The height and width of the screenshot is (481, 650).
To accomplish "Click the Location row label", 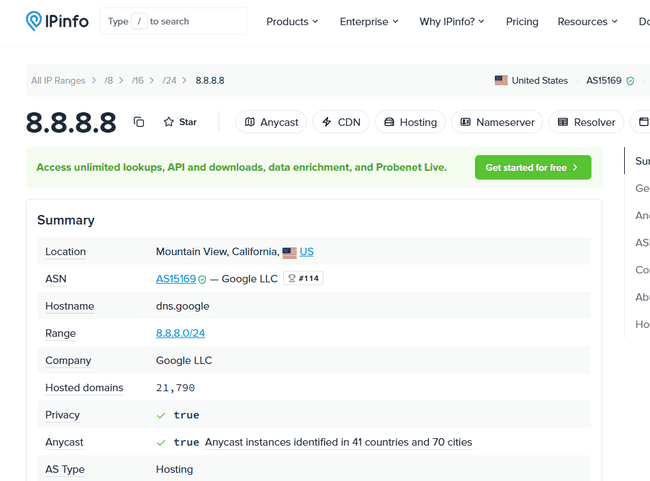I will click(65, 252).
